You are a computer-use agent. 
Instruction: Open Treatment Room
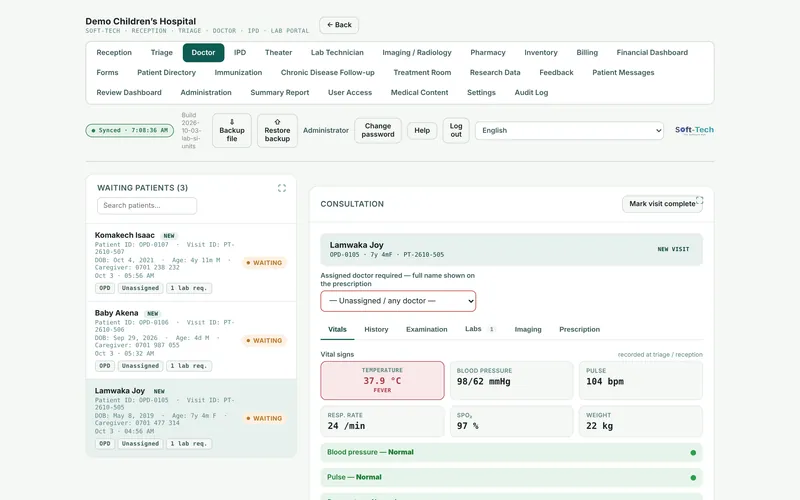pos(422,72)
